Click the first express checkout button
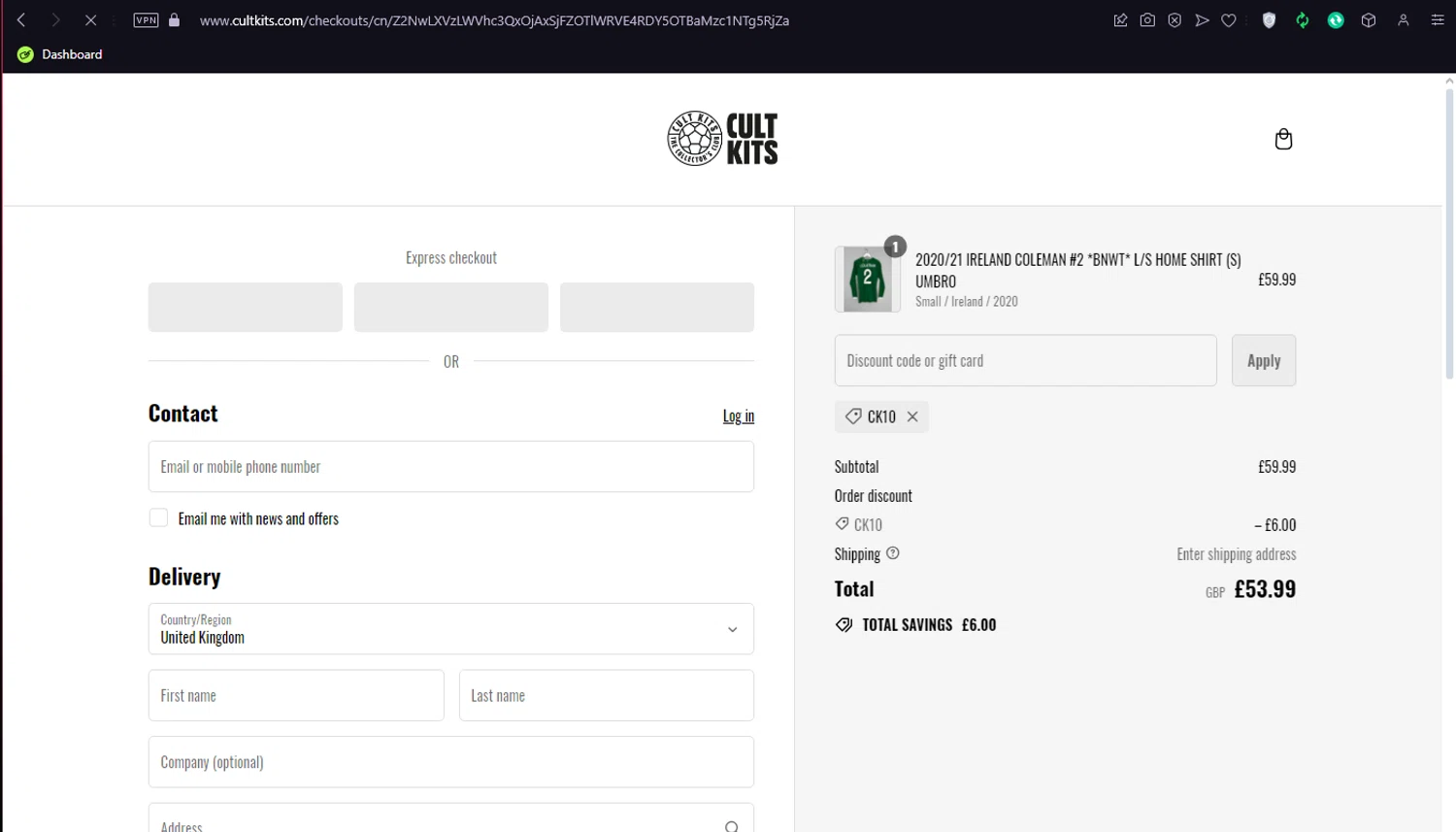 (246, 307)
